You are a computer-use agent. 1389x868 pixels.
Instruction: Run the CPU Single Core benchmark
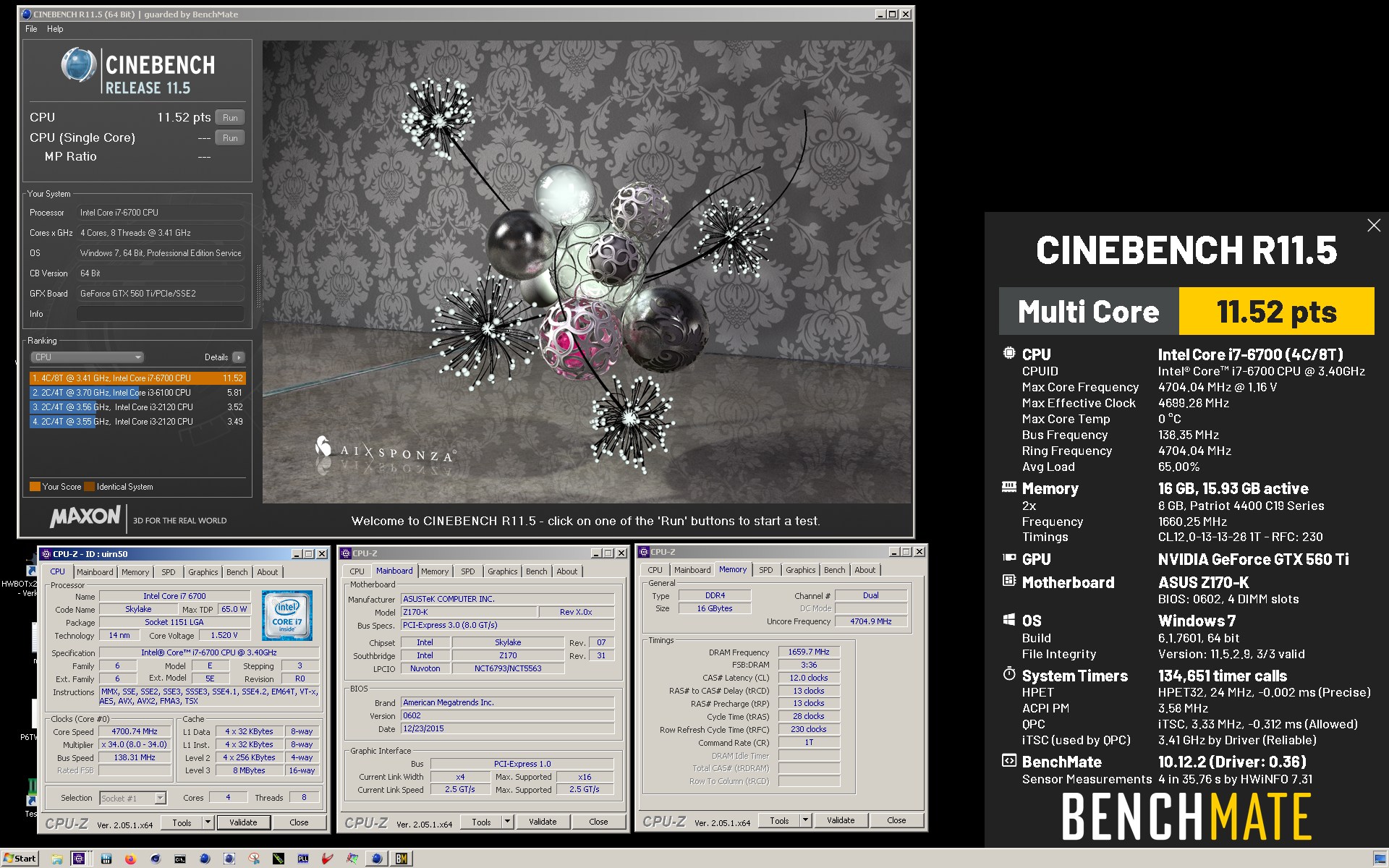pyautogui.click(x=230, y=137)
